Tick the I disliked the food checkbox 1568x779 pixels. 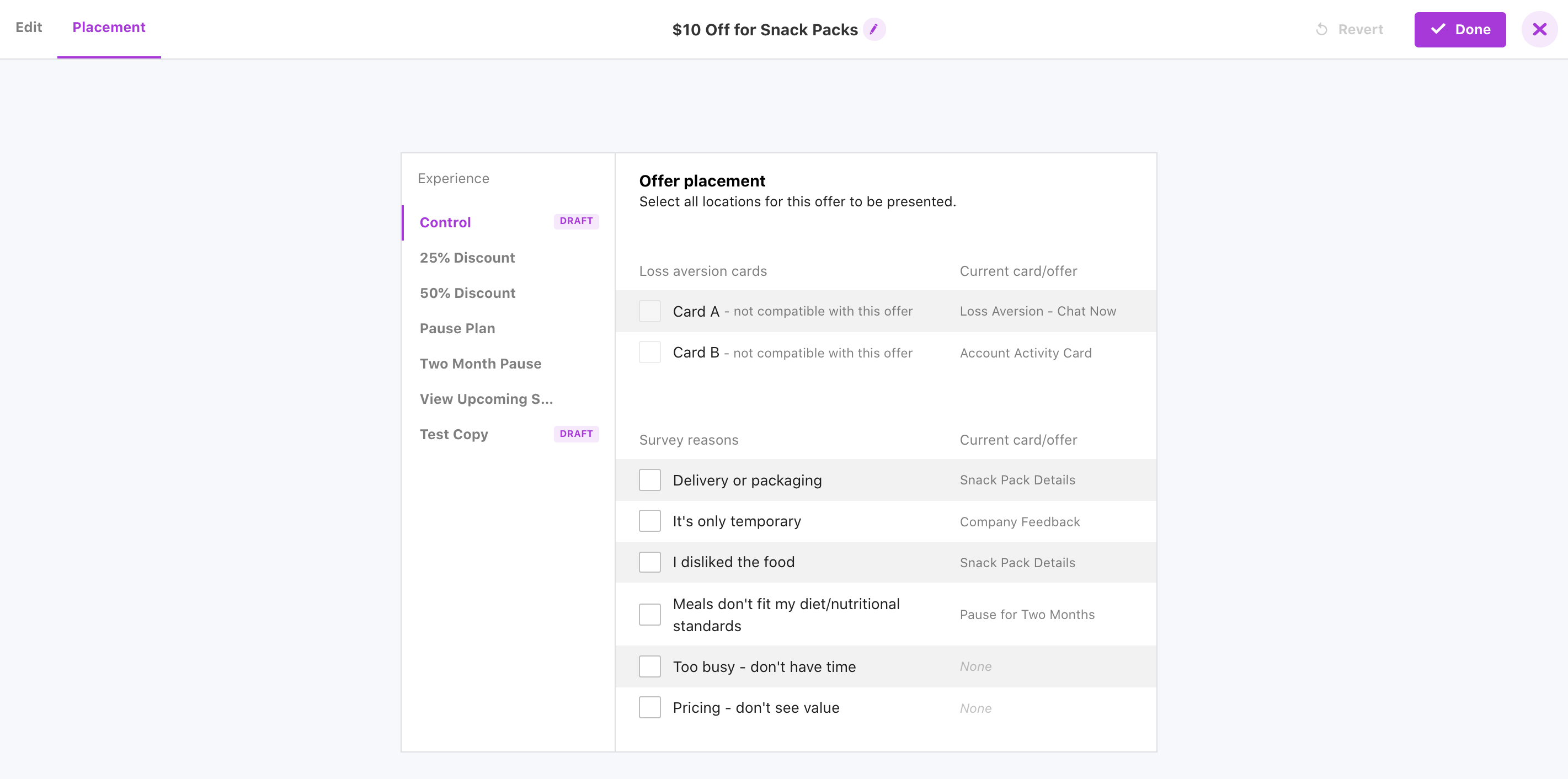point(649,562)
